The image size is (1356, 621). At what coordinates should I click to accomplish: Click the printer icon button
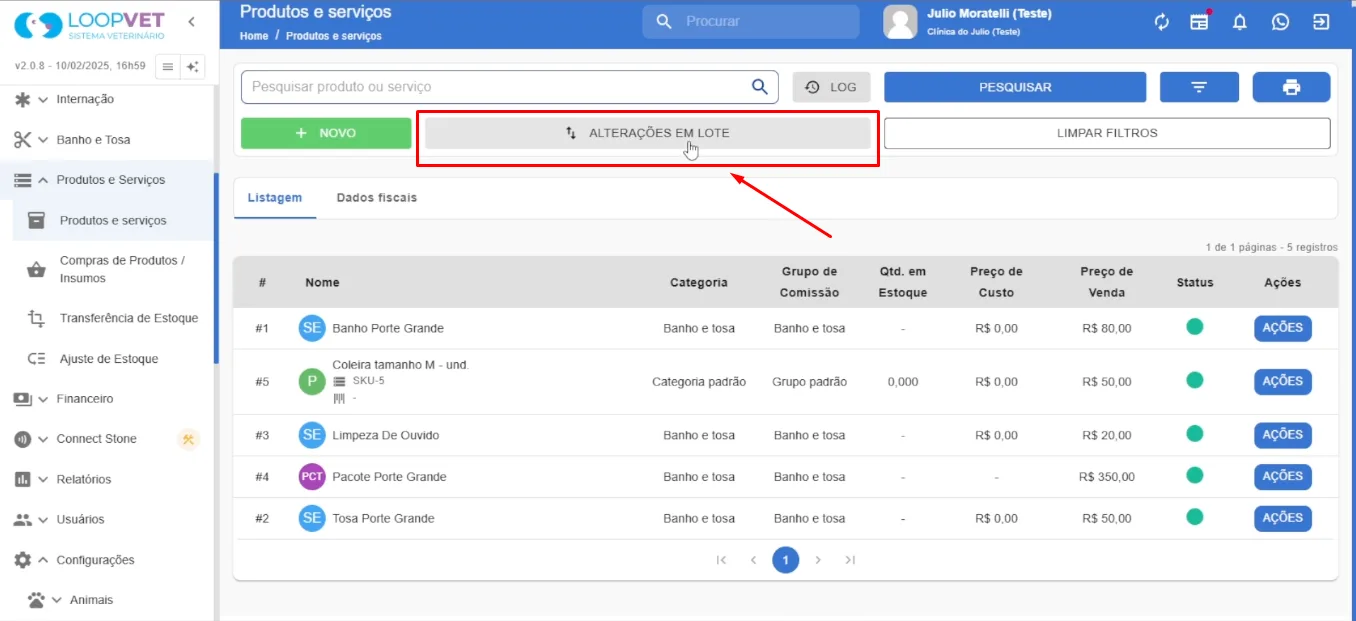[x=1291, y=87]
